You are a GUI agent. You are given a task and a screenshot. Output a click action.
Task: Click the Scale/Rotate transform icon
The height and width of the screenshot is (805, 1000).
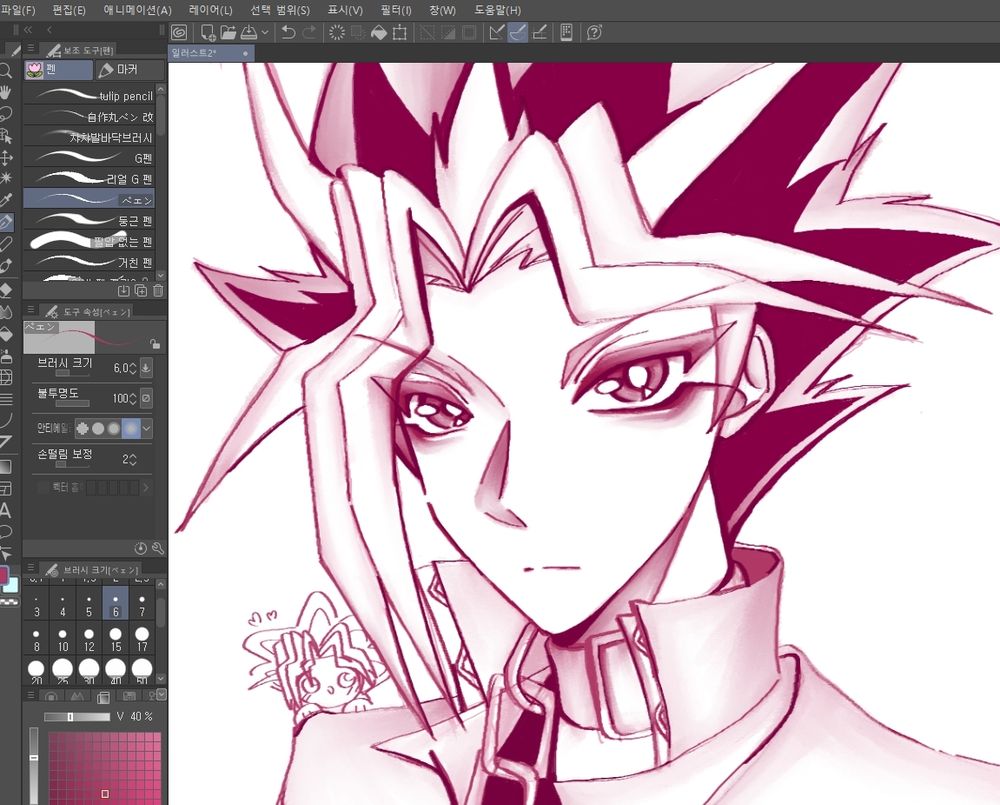click(400, 32)
